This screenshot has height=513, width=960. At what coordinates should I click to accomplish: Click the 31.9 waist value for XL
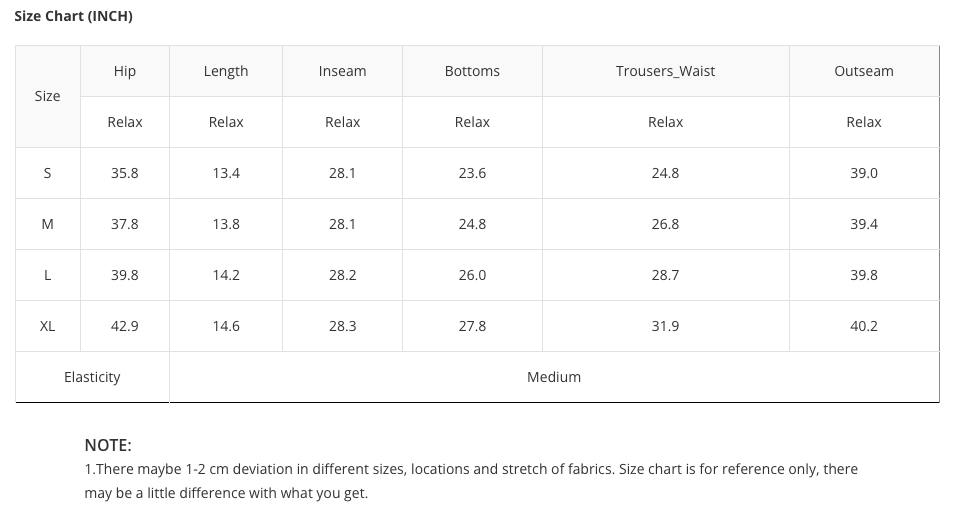coord(666,326)
